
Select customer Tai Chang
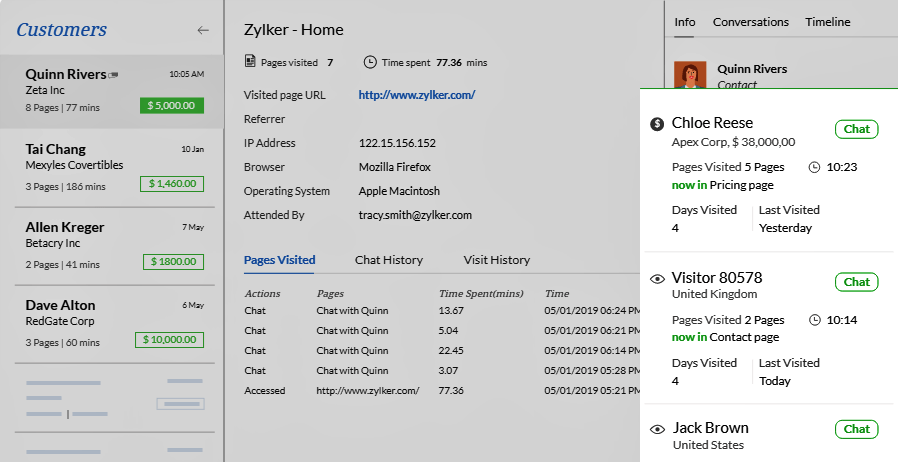(x=115, y=167)
